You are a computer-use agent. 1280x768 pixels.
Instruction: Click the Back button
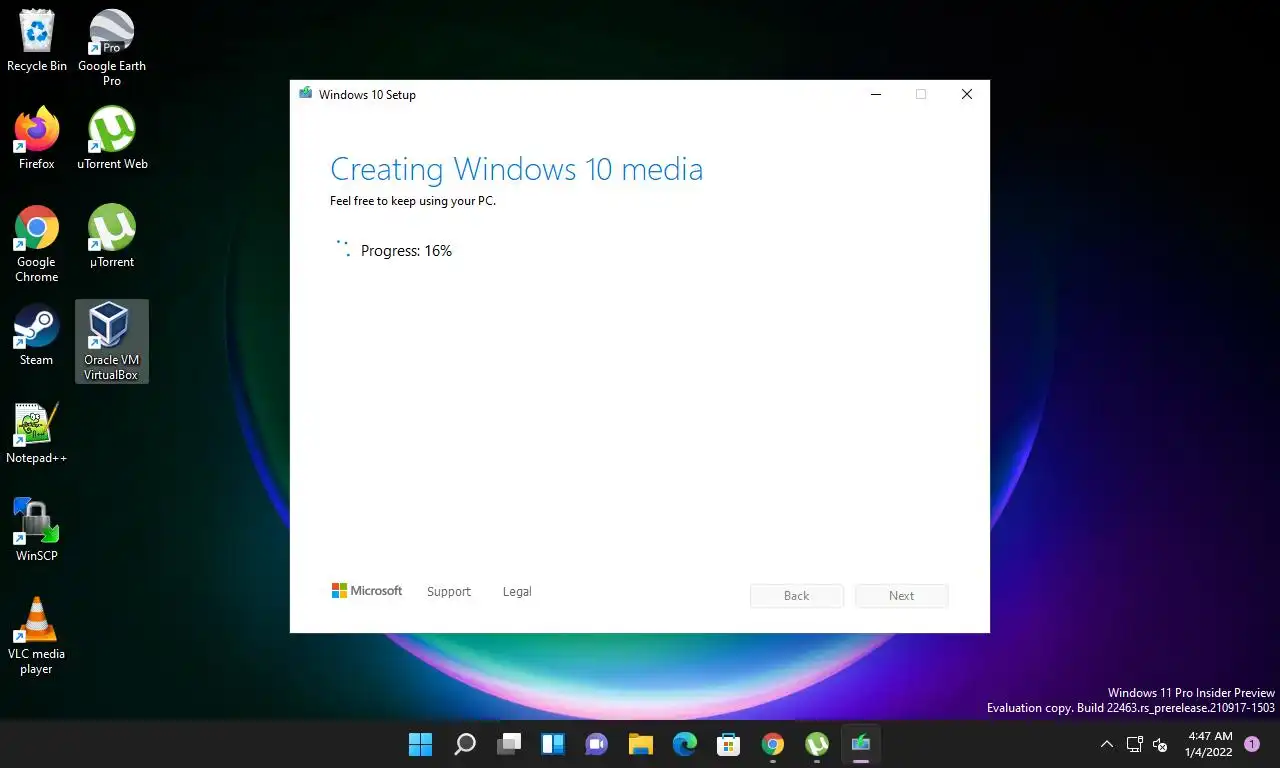[x=797, y=596]
